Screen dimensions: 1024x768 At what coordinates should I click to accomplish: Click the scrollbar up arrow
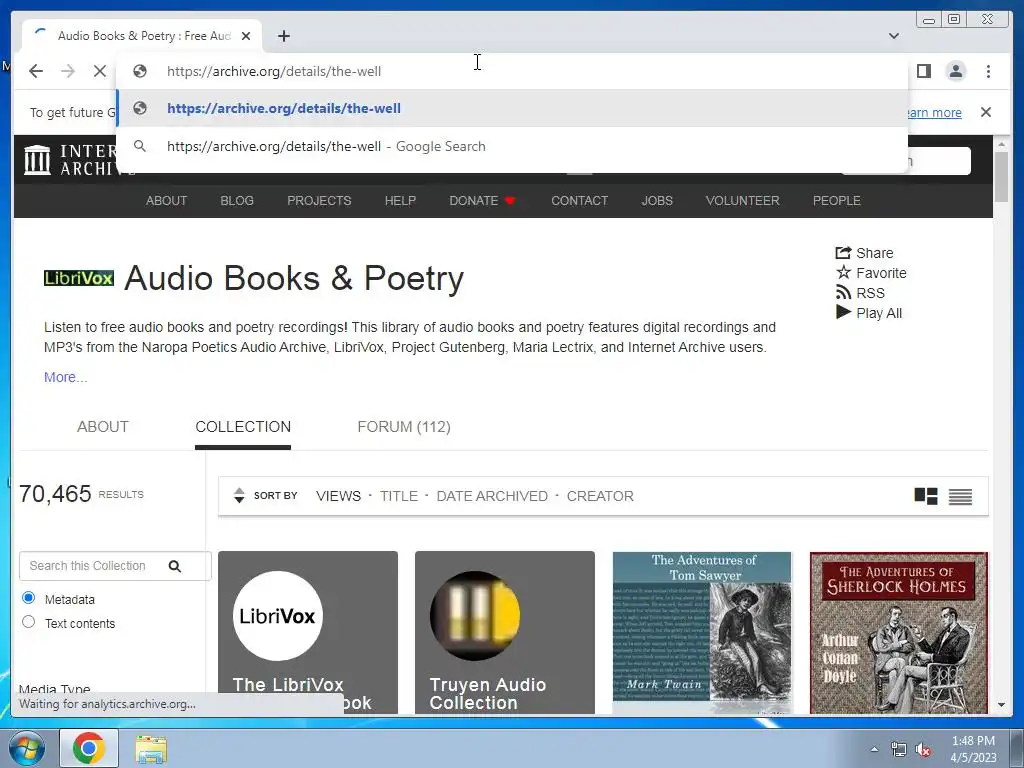click(1001, 143)
